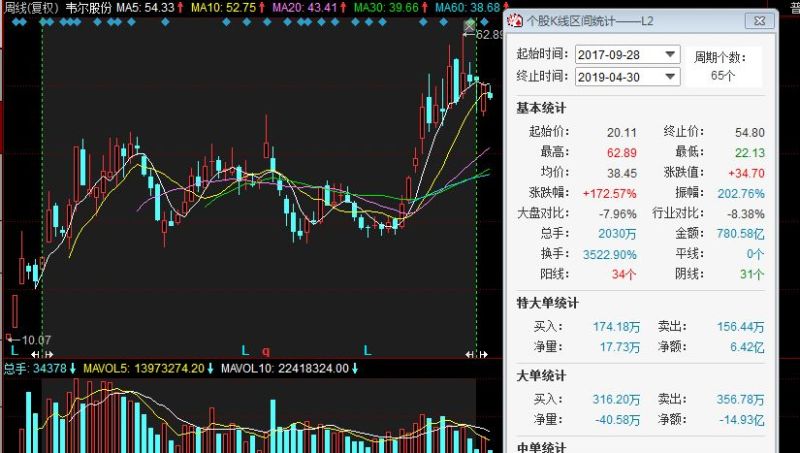The height and width of the screenshot is (453, 800).
Task: Click the 终止价 value 54.80
Action: (749, 133)
